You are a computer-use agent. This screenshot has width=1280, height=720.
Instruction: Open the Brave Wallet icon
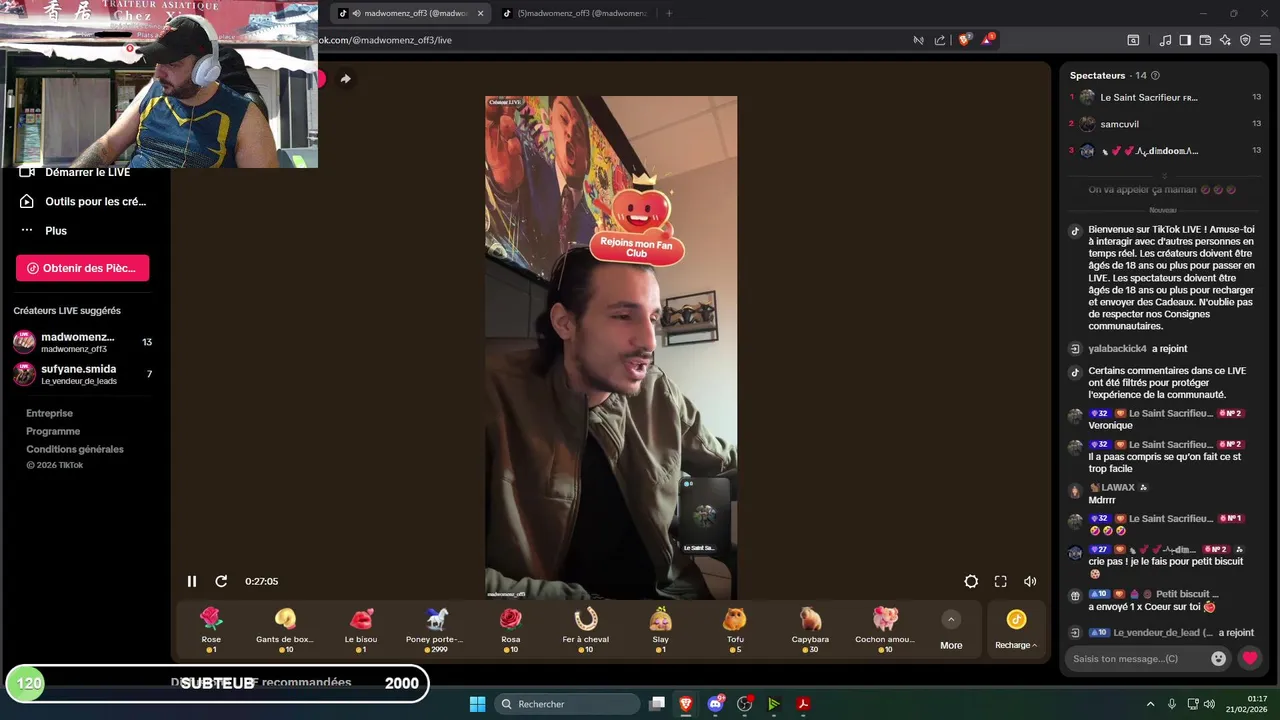click(1205, 40)
